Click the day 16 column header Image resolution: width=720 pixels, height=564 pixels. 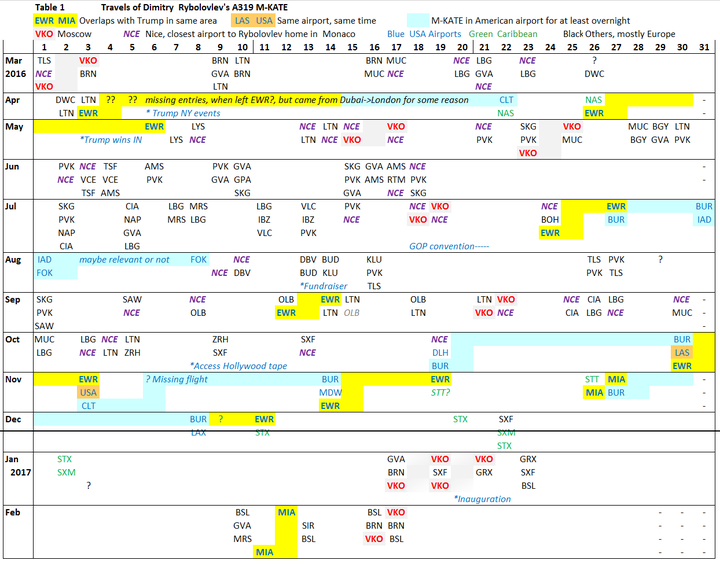[x=374, y=47]
